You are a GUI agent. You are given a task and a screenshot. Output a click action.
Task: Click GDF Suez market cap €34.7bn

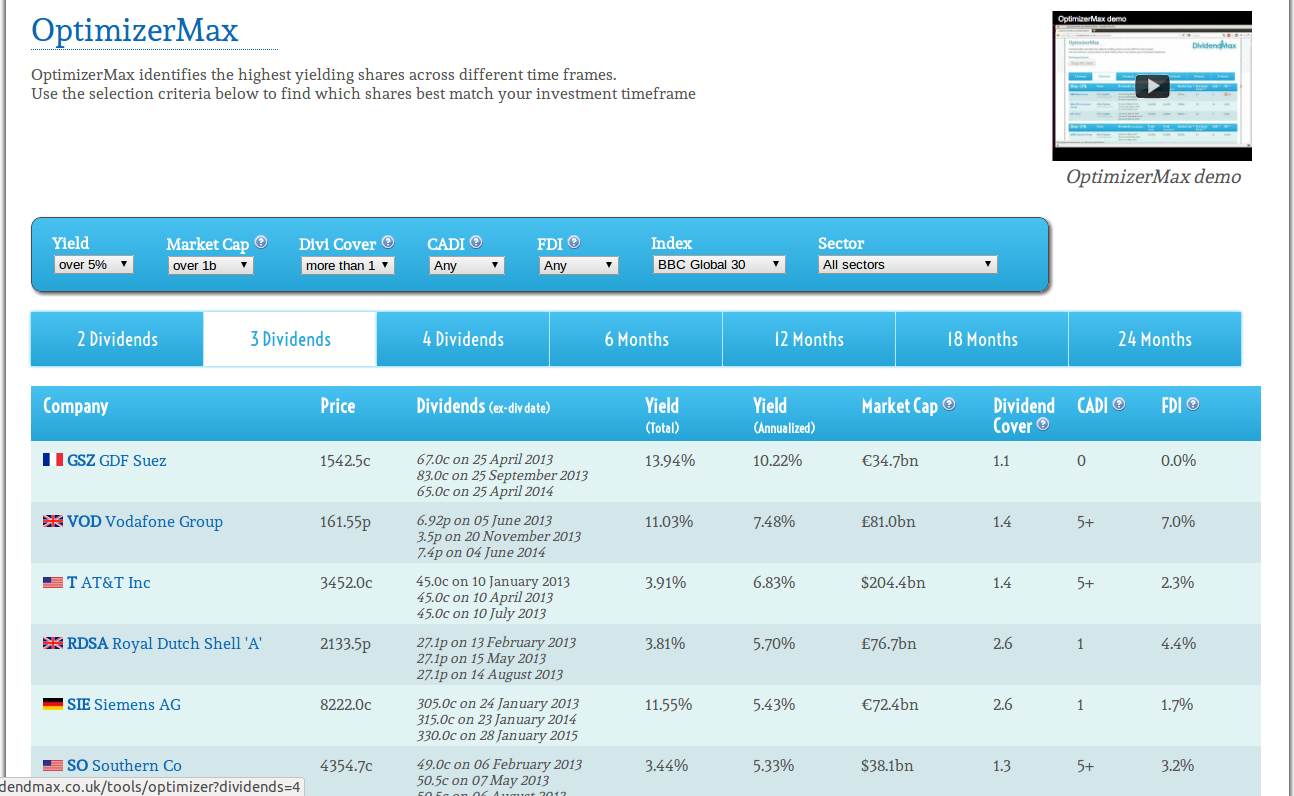(889, 460)
